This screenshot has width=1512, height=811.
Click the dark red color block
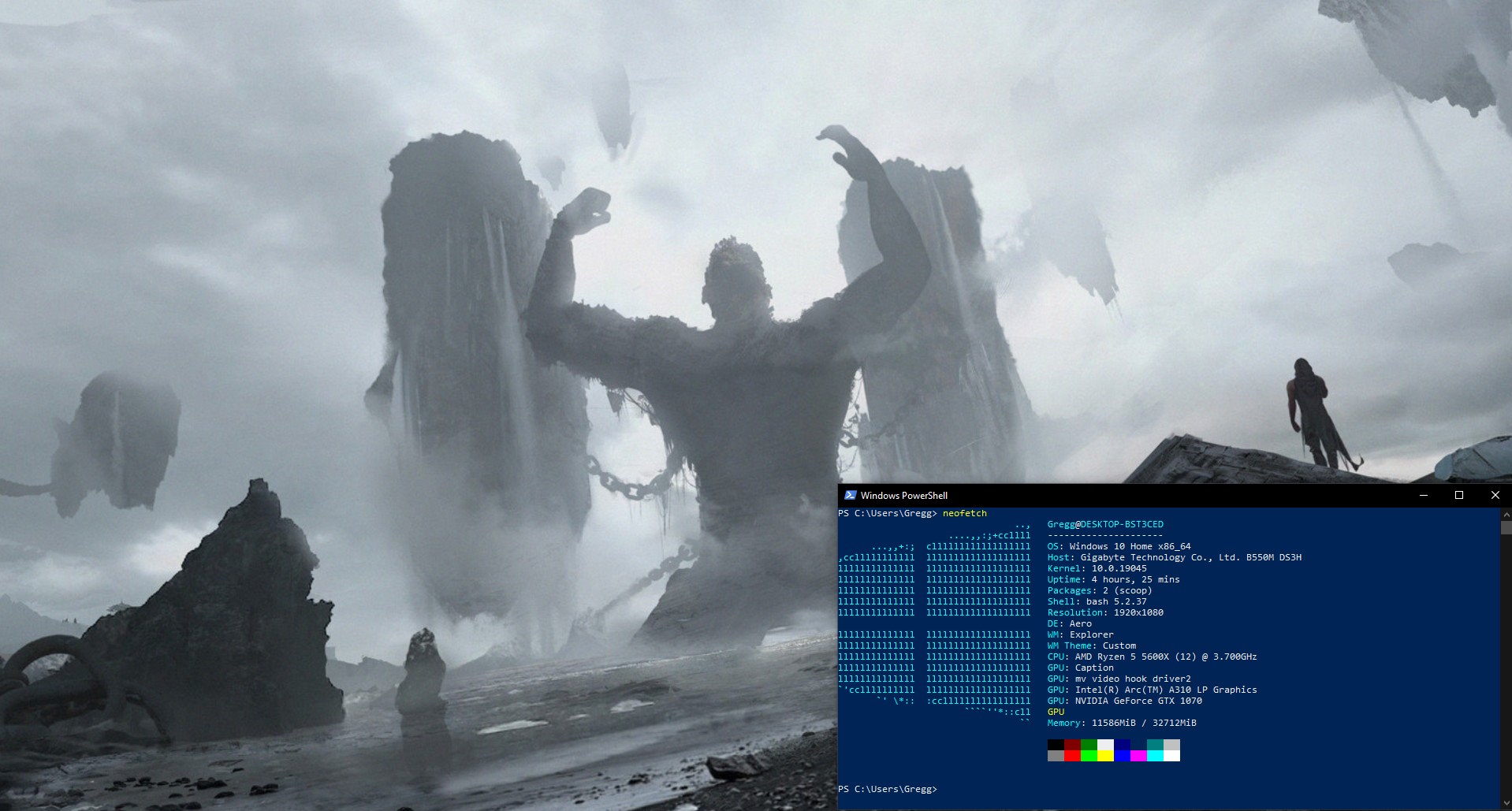coord(1072,745)
